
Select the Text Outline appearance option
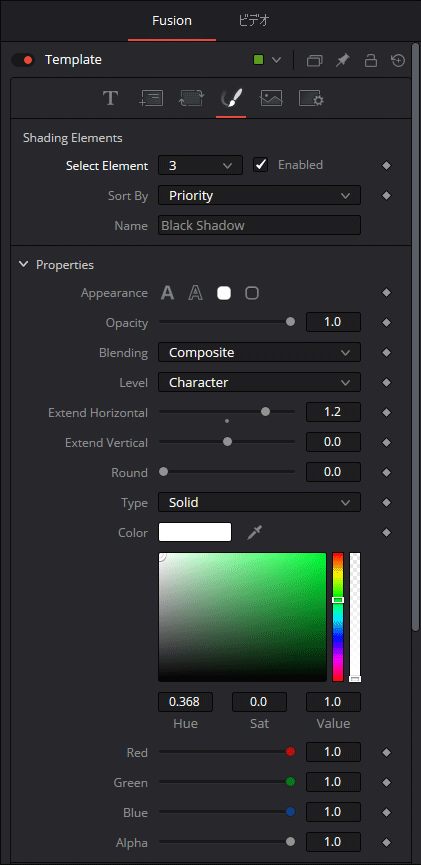tap(195, 293)
